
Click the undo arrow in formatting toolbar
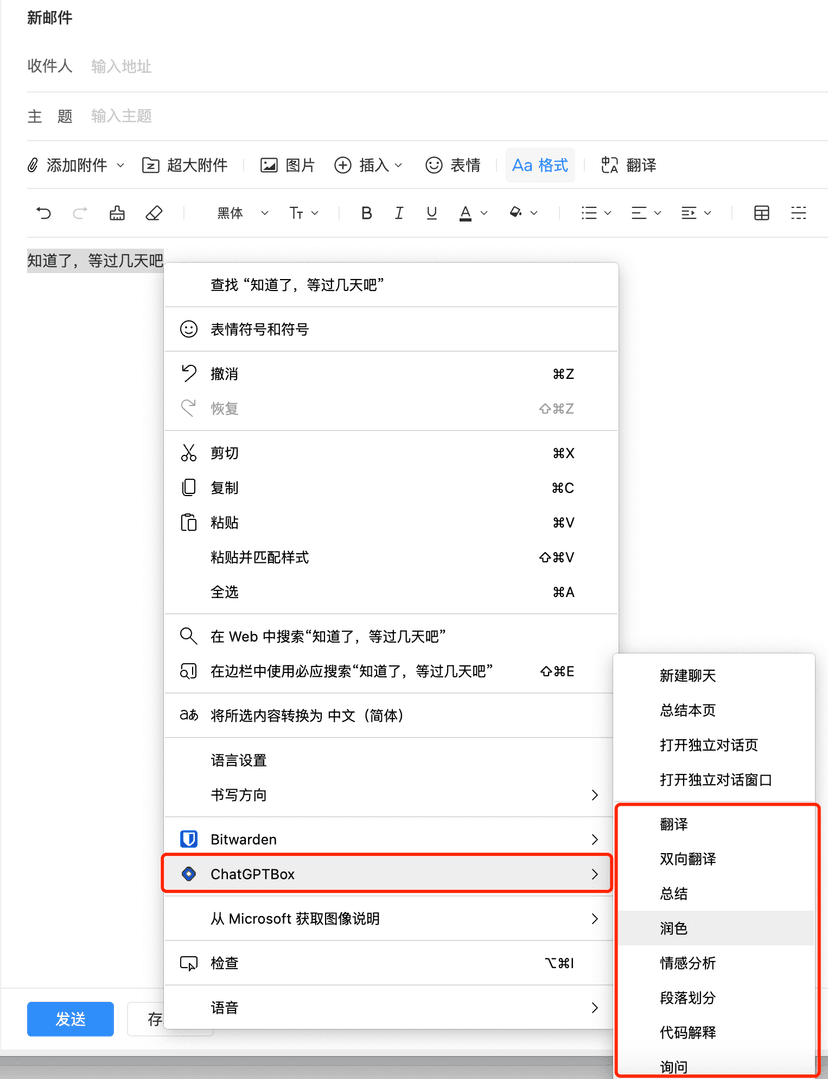click(x=43, y=213)
